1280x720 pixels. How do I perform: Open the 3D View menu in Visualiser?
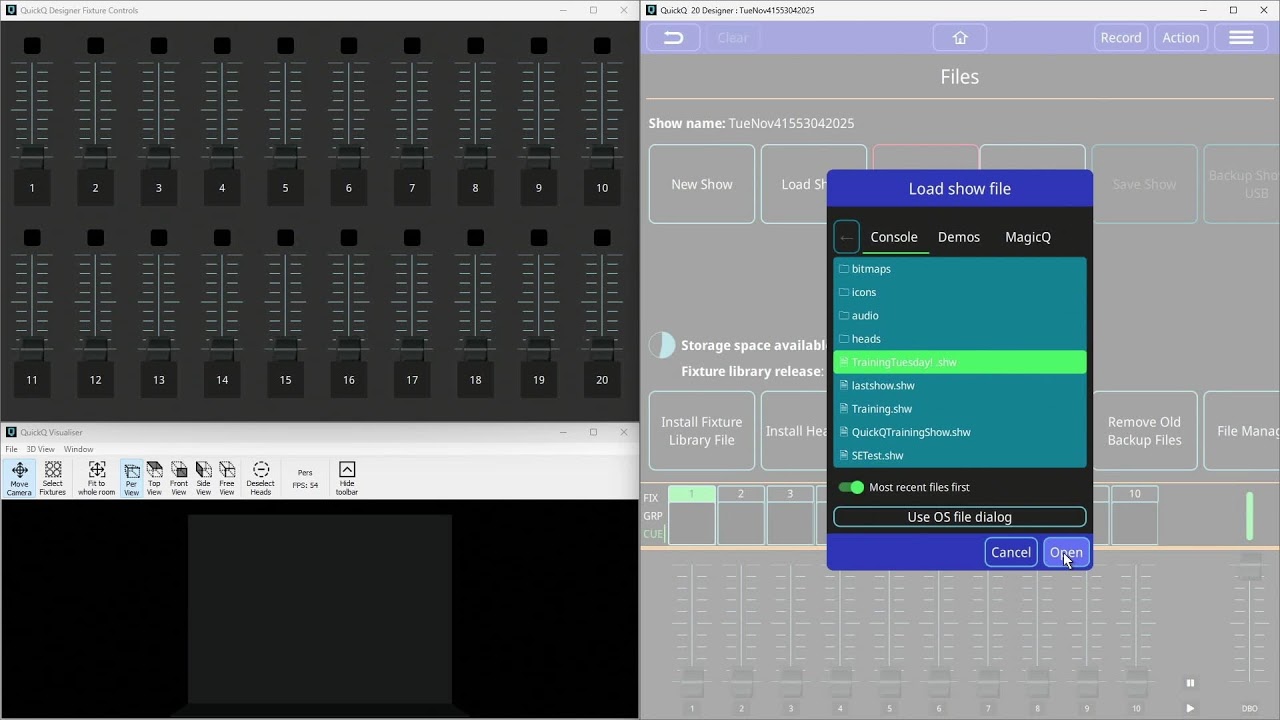40,449
